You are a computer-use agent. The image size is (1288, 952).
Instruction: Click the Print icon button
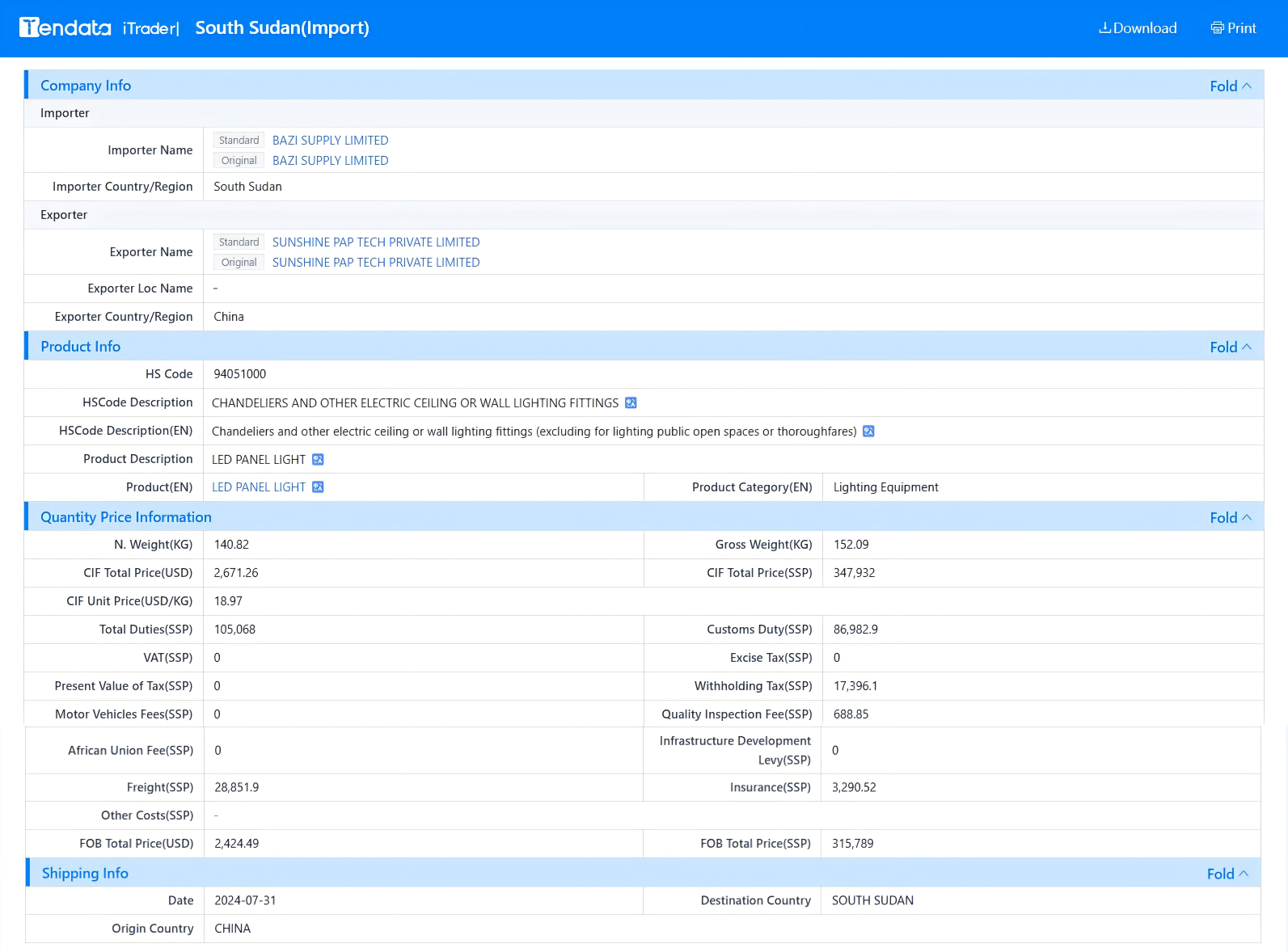click(1234, 28)
